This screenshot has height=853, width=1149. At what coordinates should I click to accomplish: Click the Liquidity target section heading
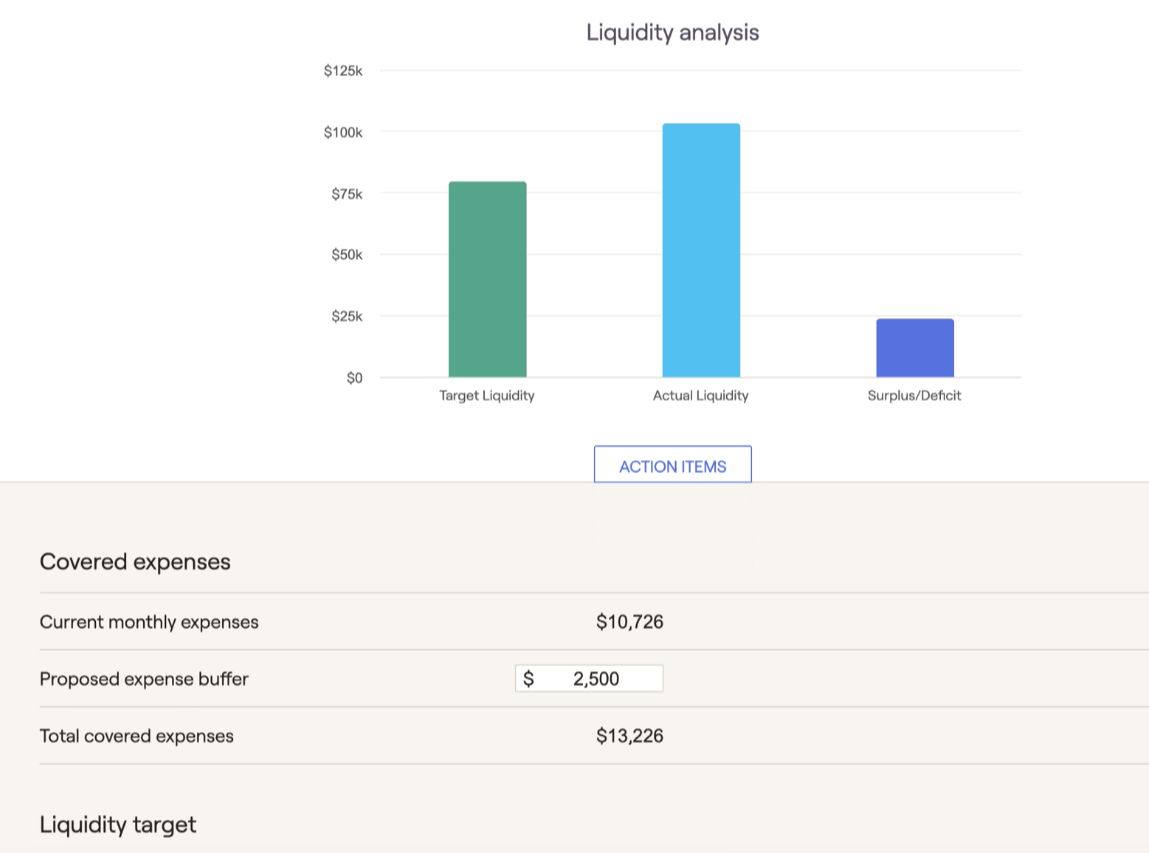click(x=118, y=825)
